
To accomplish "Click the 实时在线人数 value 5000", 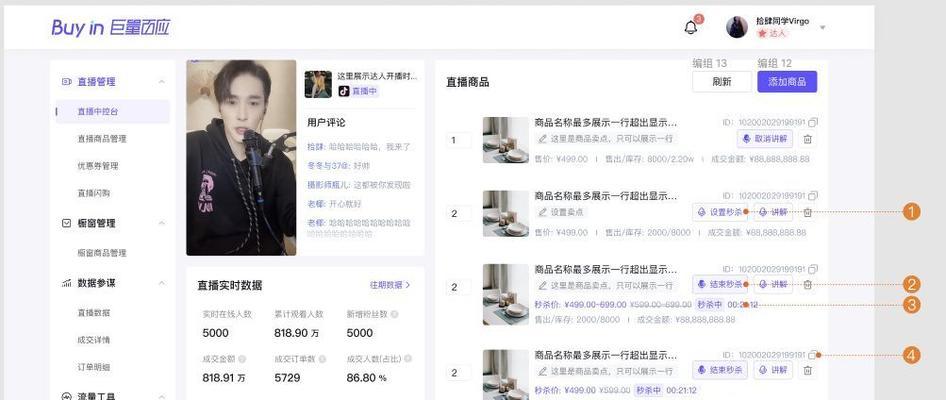I will point(215,333).
